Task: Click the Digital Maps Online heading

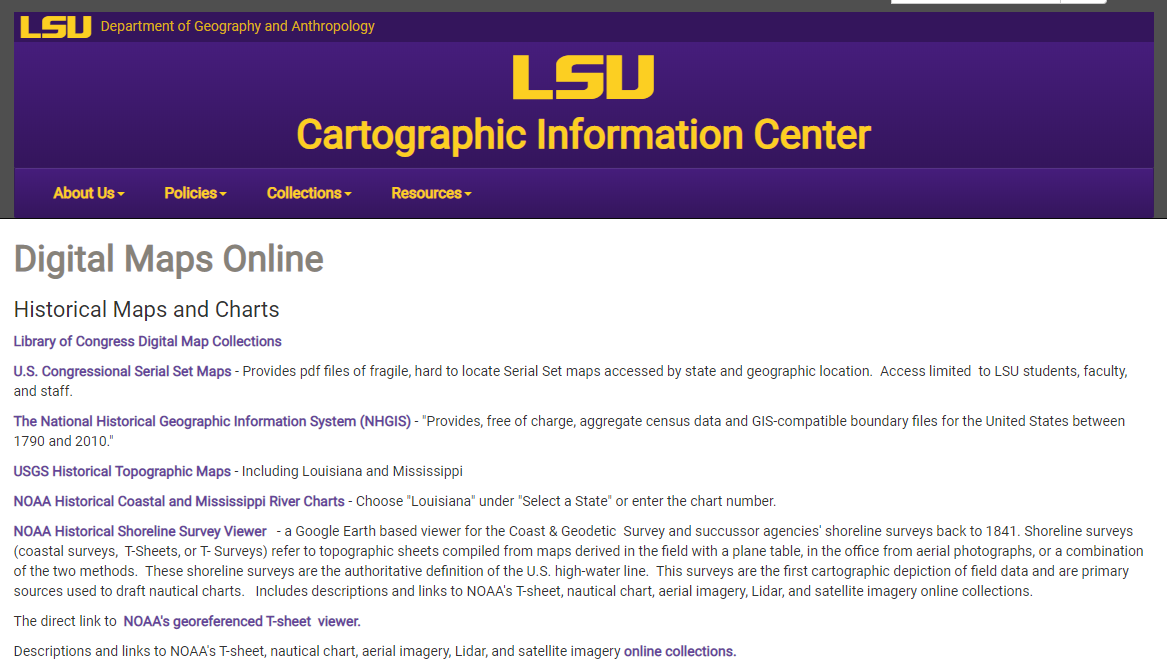Action: point(169,259)
